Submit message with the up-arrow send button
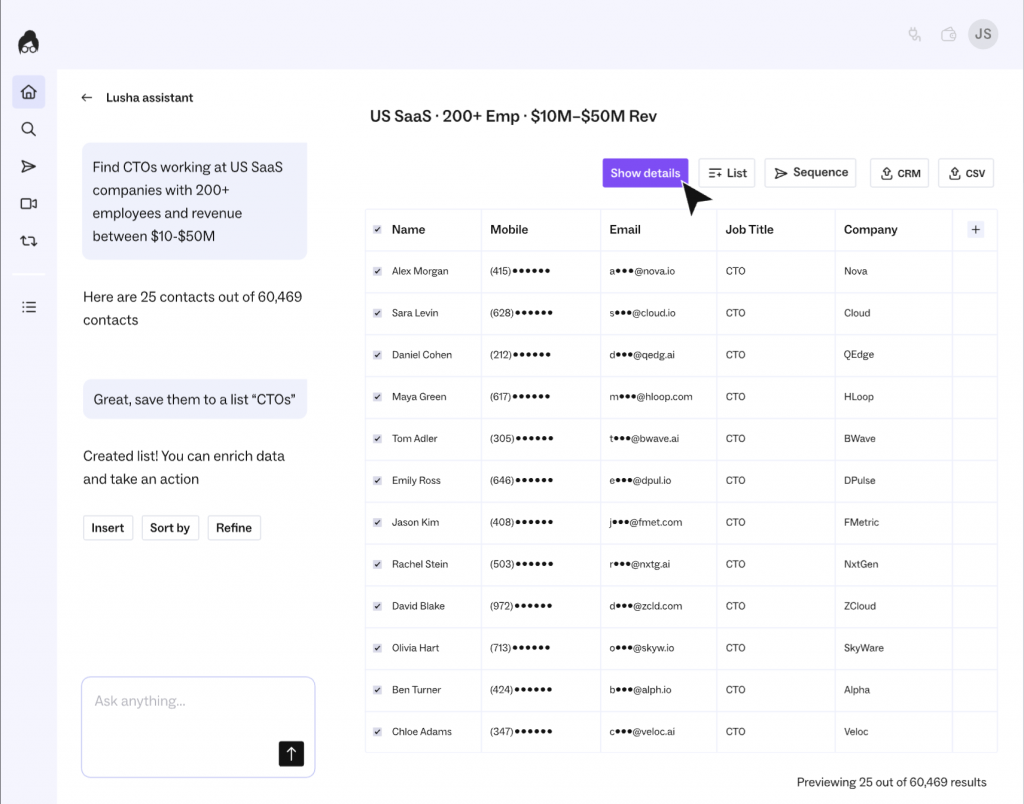Screen dimensions: 1024x804 [x=291, y=754]
